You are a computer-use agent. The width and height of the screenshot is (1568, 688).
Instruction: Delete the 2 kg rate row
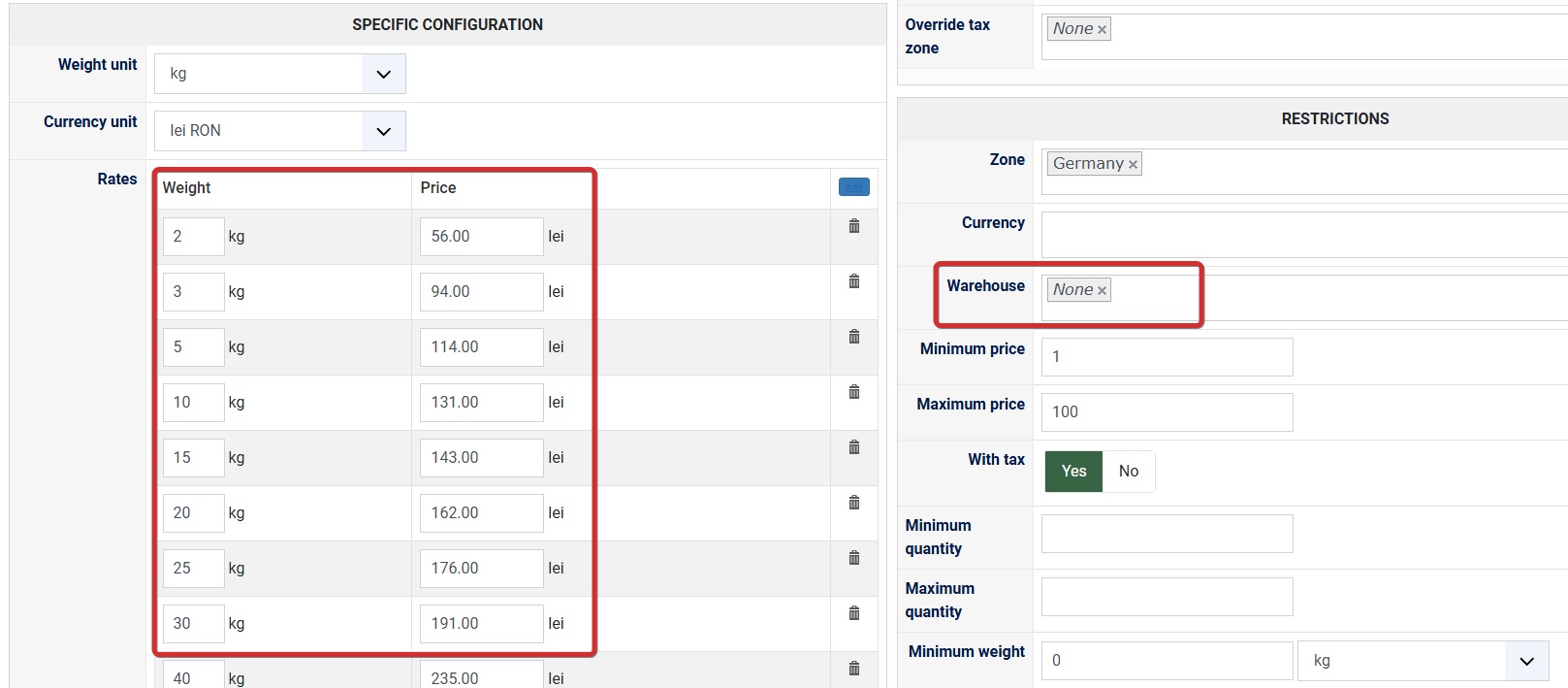tap(854, 226)
